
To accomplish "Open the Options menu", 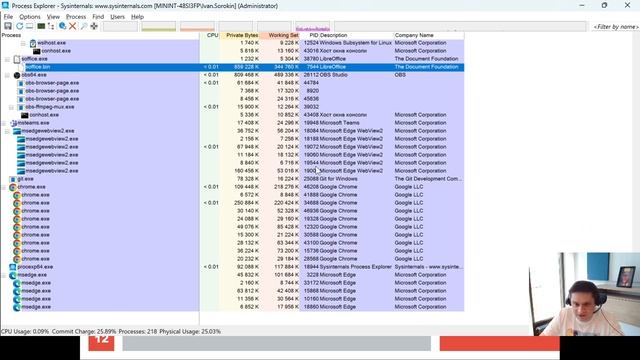I will tap(30, 17).
